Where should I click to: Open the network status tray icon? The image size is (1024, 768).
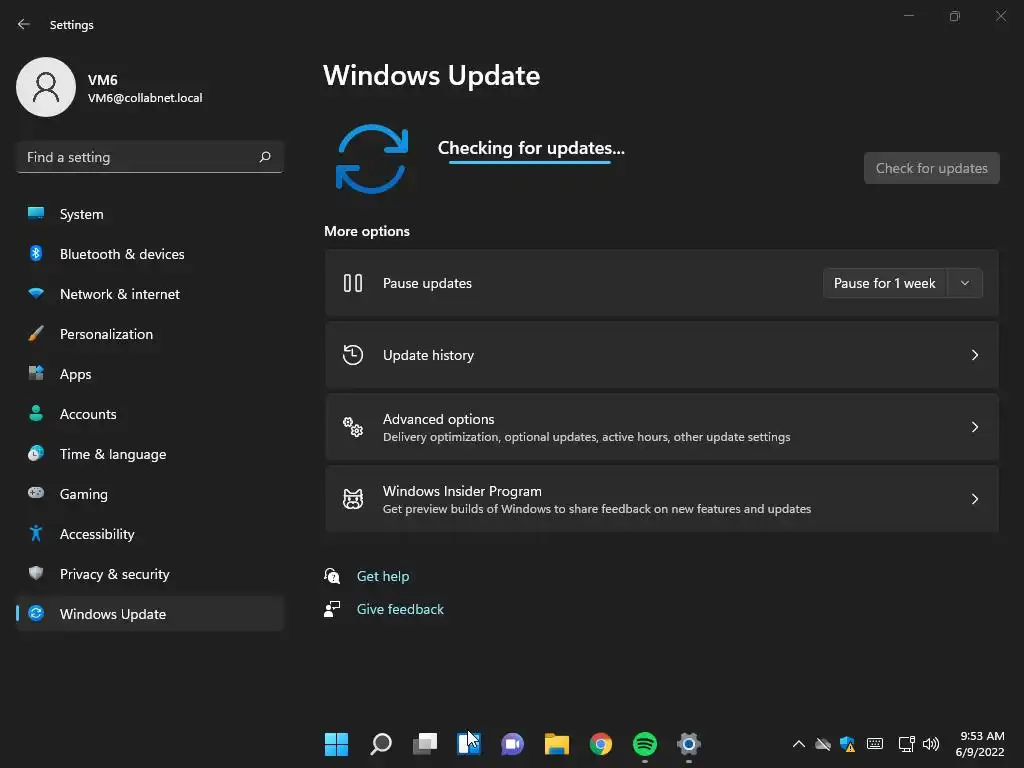click(x=906, y=744)
